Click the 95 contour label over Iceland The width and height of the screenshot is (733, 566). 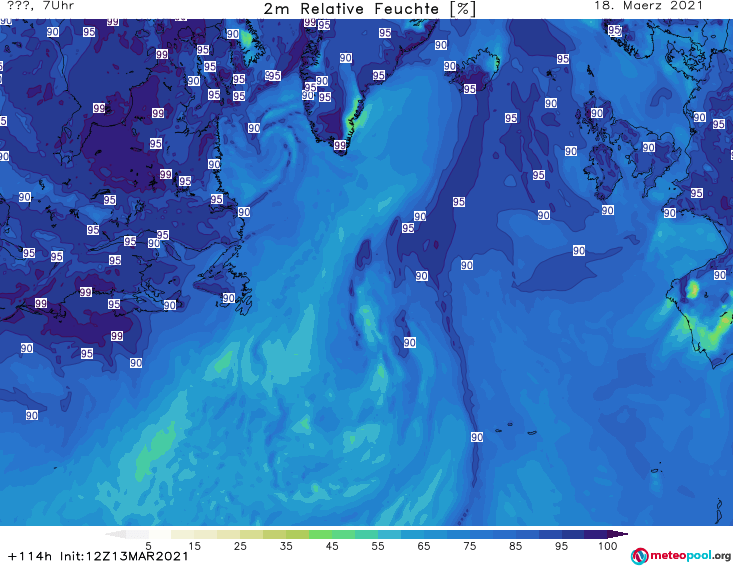tap(470, 89)
